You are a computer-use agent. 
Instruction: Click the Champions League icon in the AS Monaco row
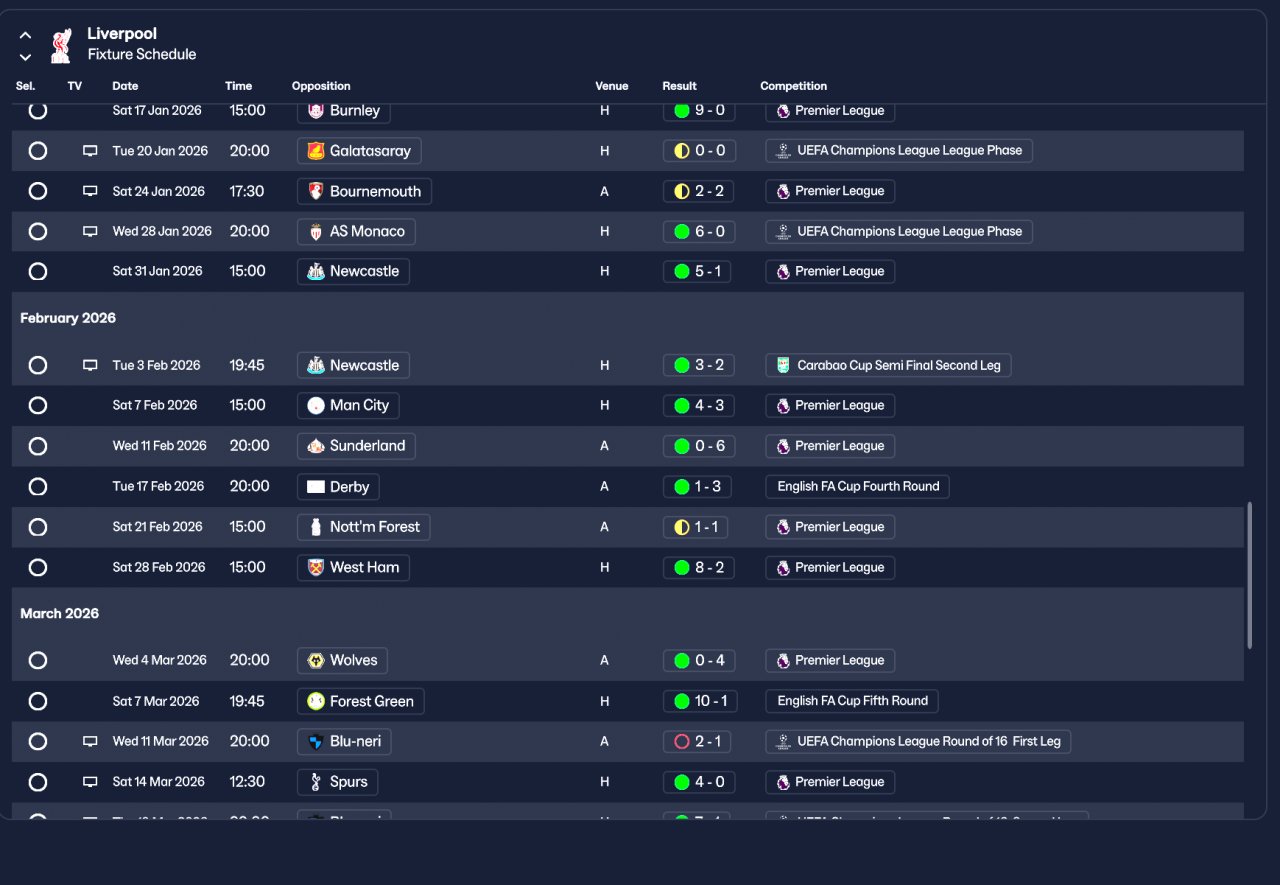783,231
